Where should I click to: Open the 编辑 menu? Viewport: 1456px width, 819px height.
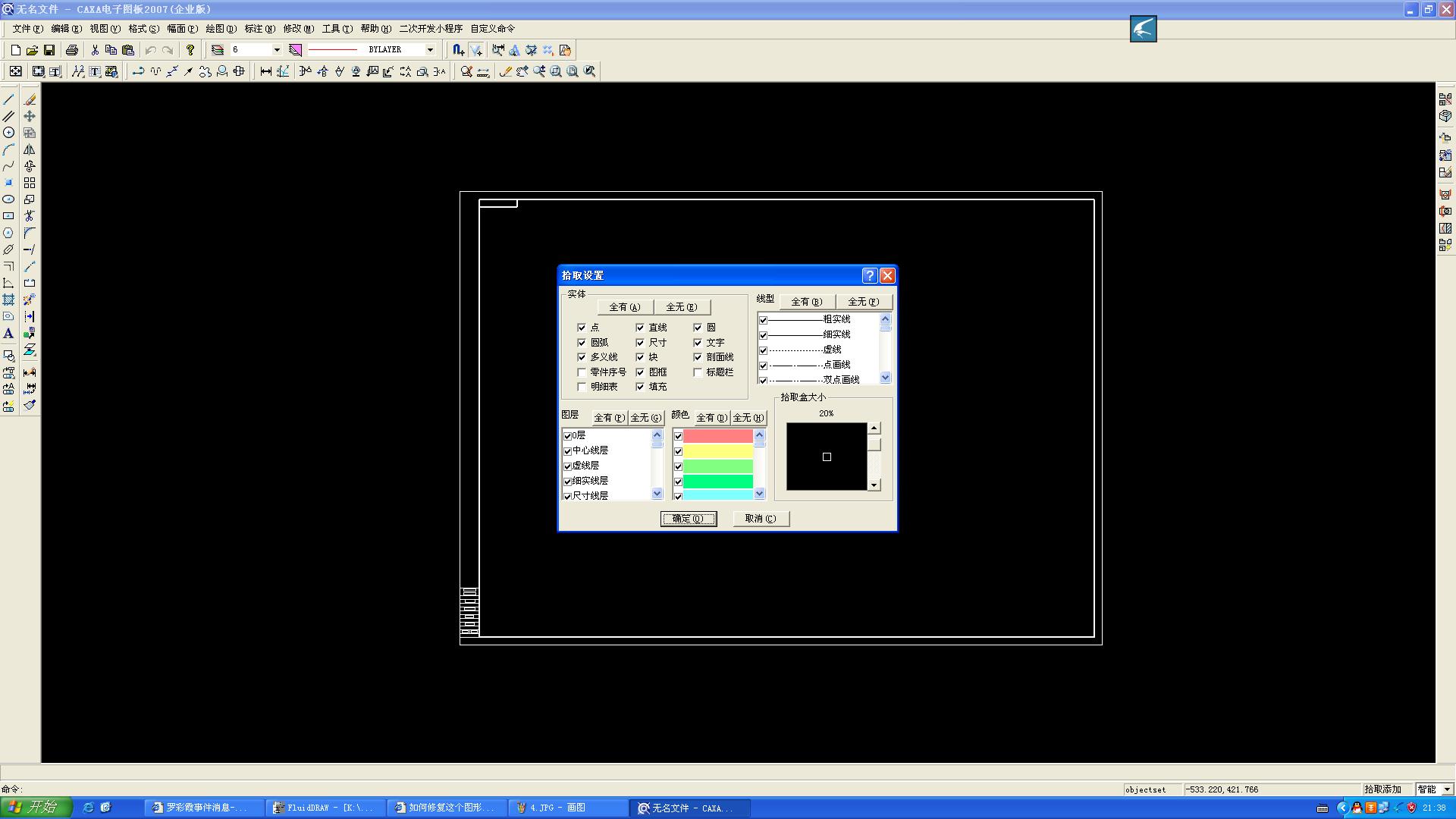coord(66,29)
